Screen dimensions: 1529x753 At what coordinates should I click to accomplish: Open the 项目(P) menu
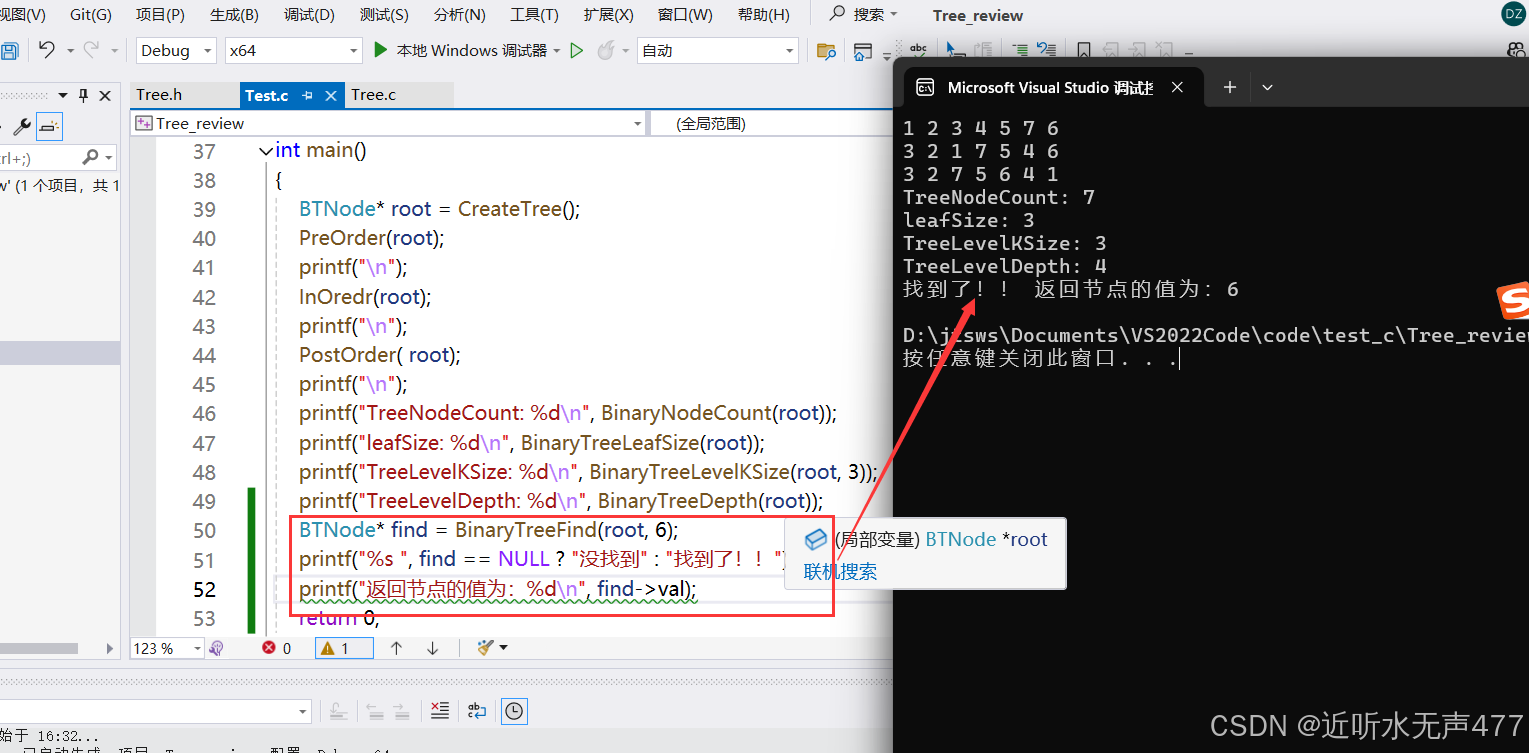tap(160, 15)
